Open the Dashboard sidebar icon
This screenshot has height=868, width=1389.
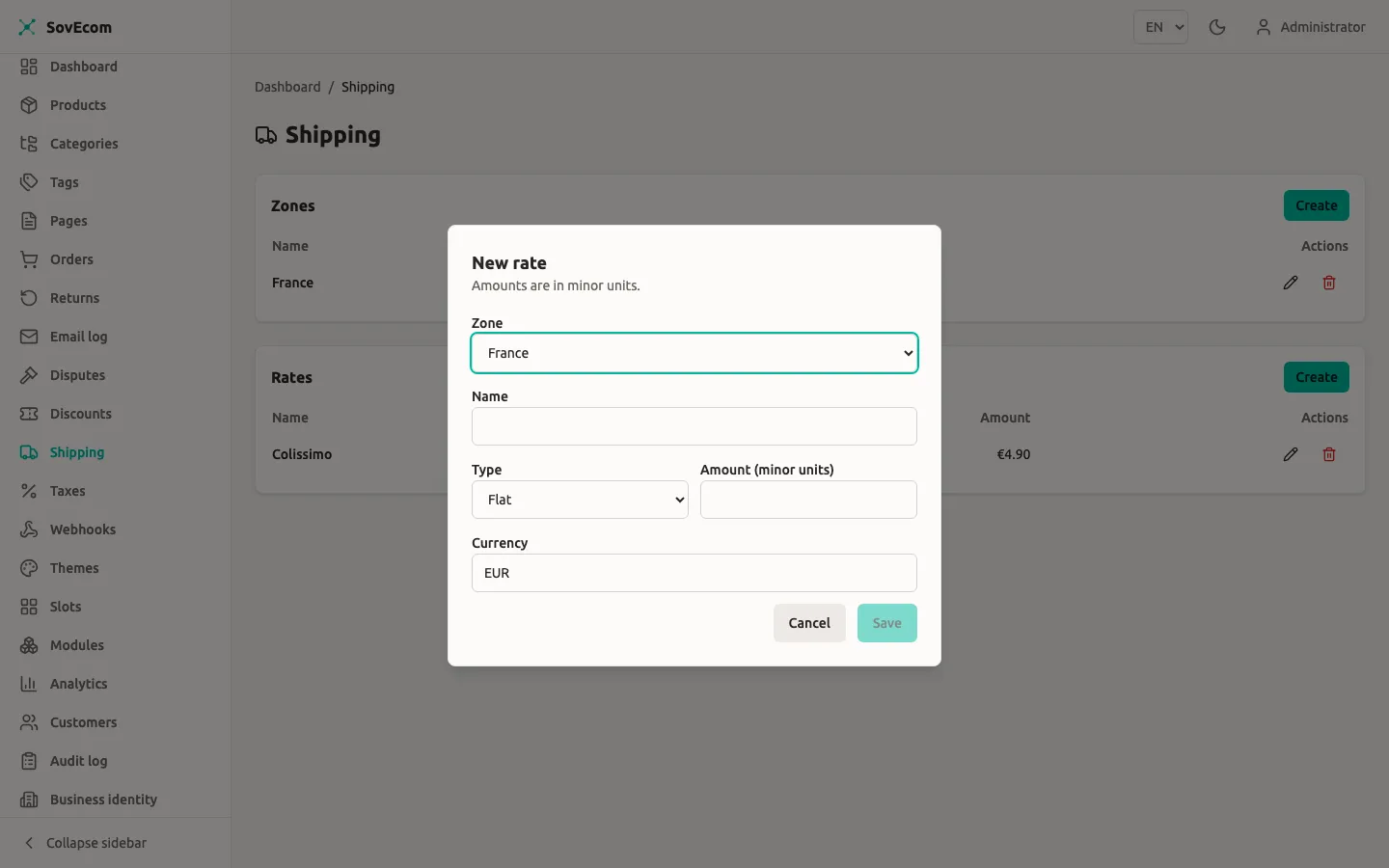29,67
